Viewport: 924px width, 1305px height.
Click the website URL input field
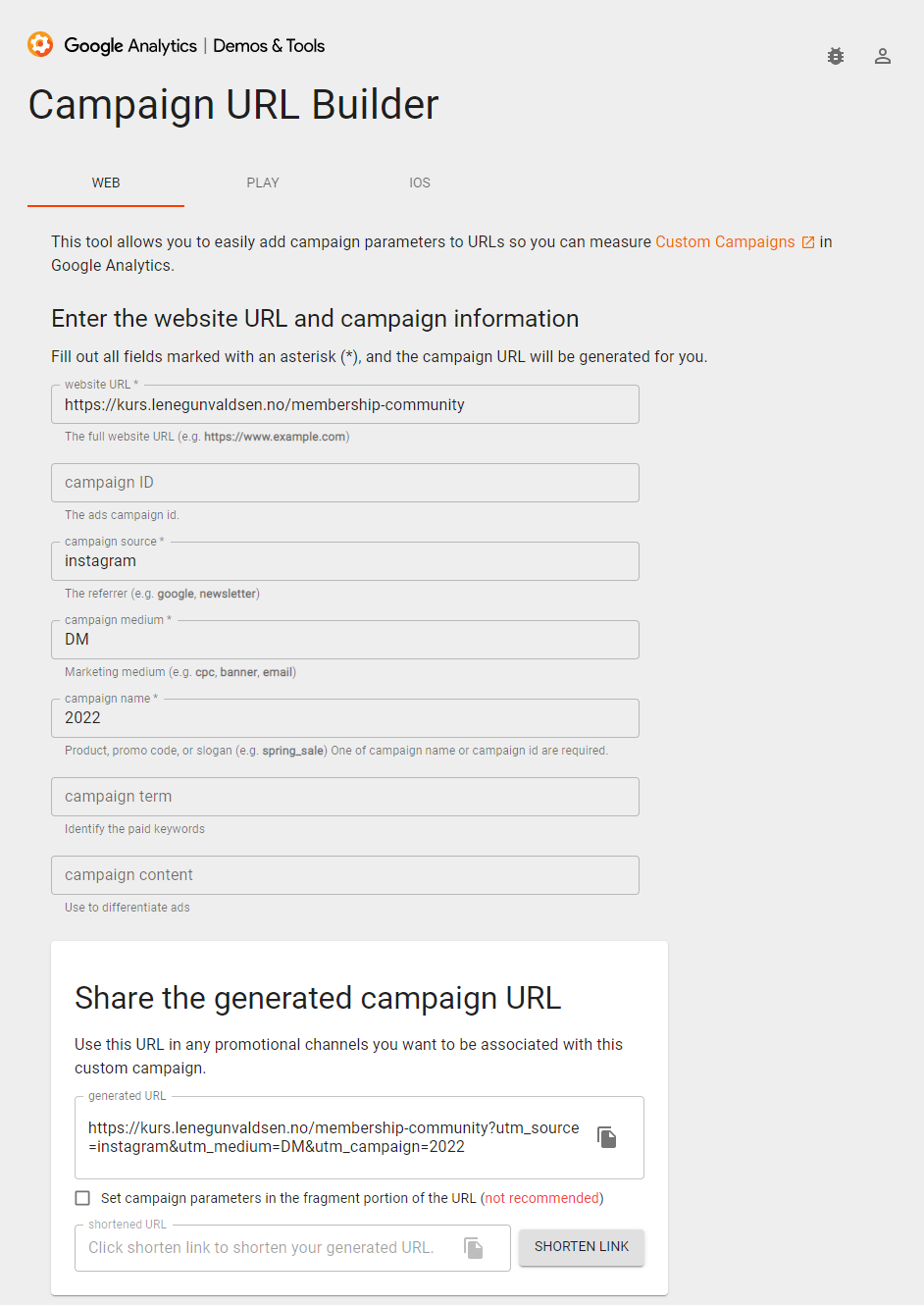pos(345,404)
